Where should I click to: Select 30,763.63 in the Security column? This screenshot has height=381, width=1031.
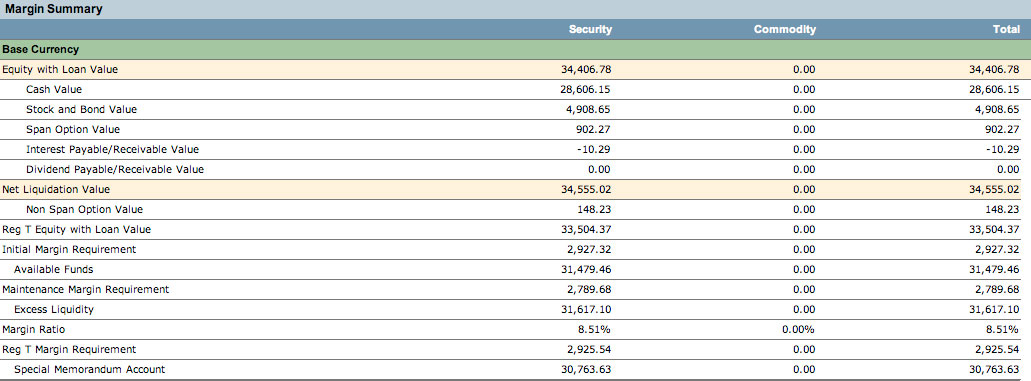586,370
